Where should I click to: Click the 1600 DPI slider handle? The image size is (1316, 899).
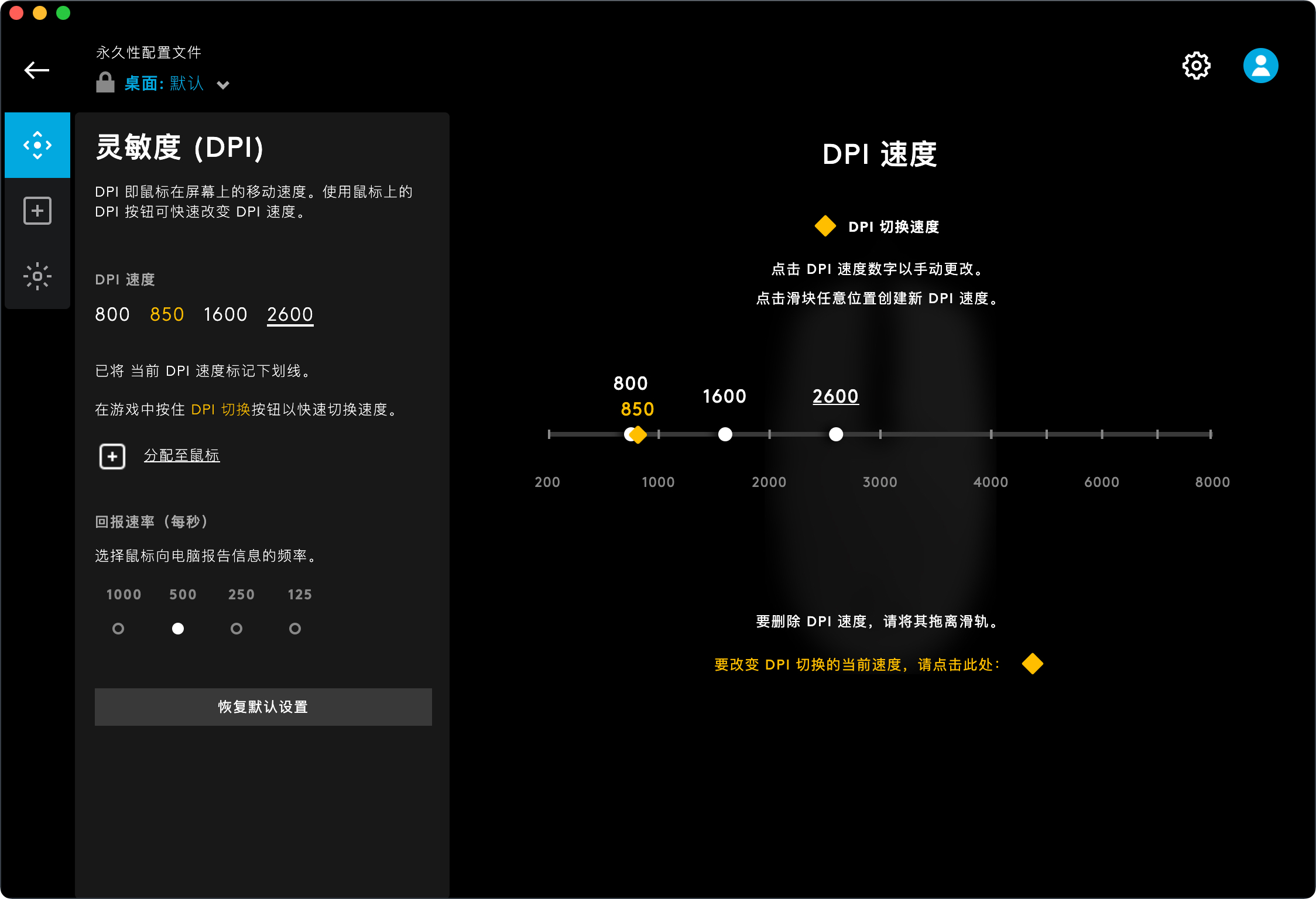(725, 434)
